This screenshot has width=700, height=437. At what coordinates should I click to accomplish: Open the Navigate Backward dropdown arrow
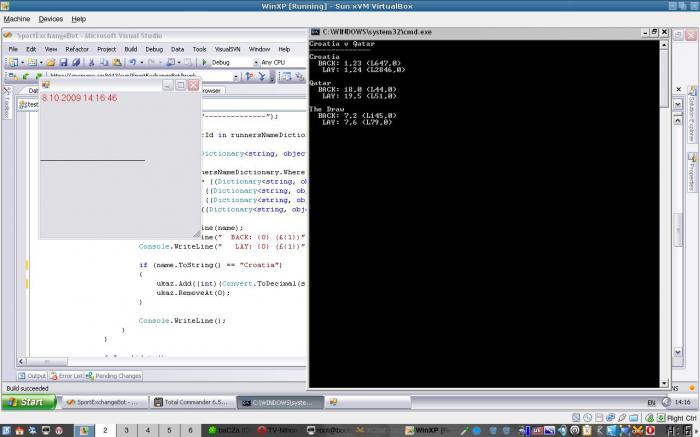click(179, 62)
